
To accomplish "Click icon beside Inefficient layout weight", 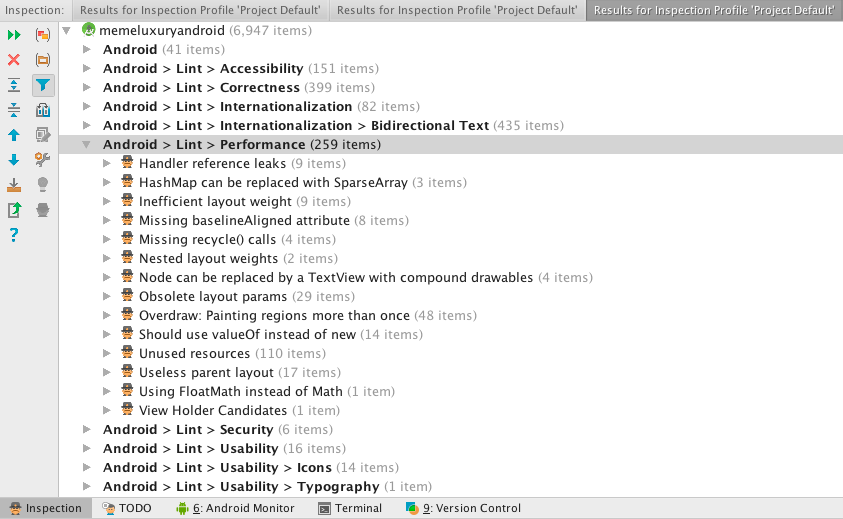I will [127, 201].
